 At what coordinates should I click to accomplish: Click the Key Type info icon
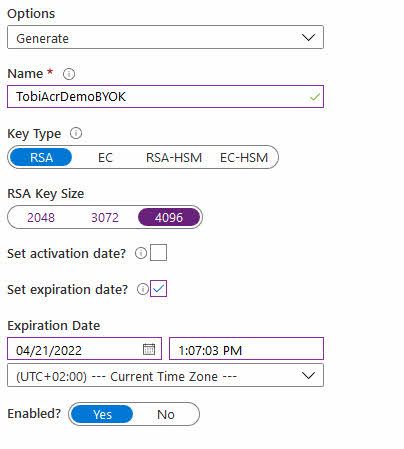76,133
